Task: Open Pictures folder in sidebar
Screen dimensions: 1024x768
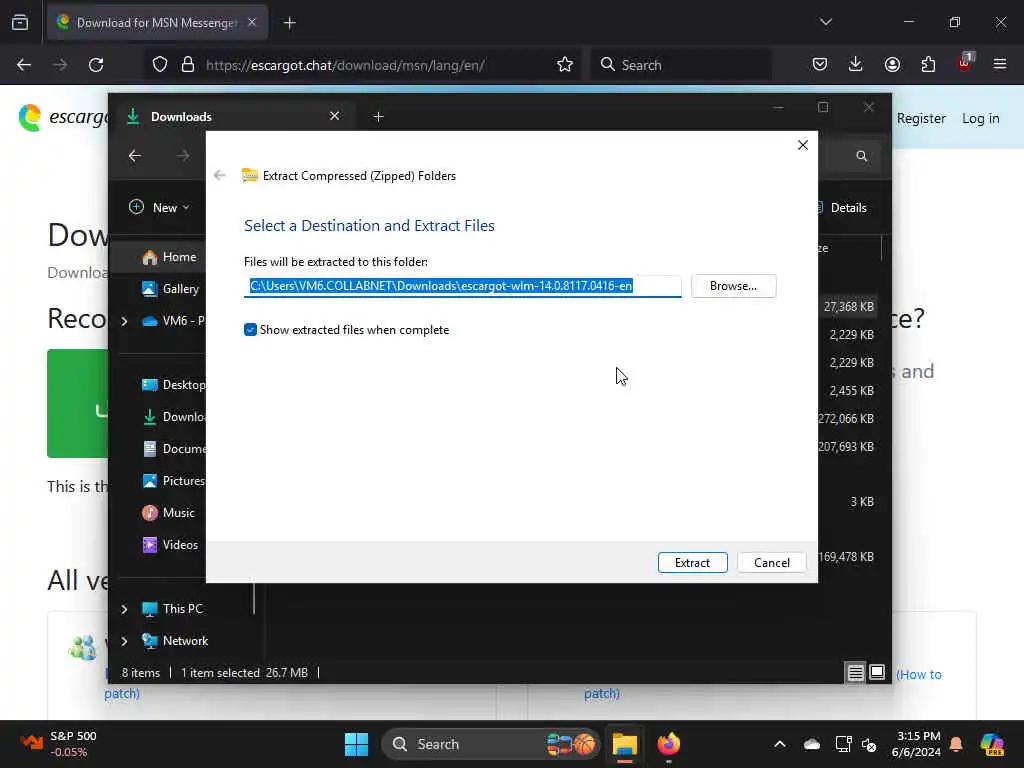Action: [173, 481]
